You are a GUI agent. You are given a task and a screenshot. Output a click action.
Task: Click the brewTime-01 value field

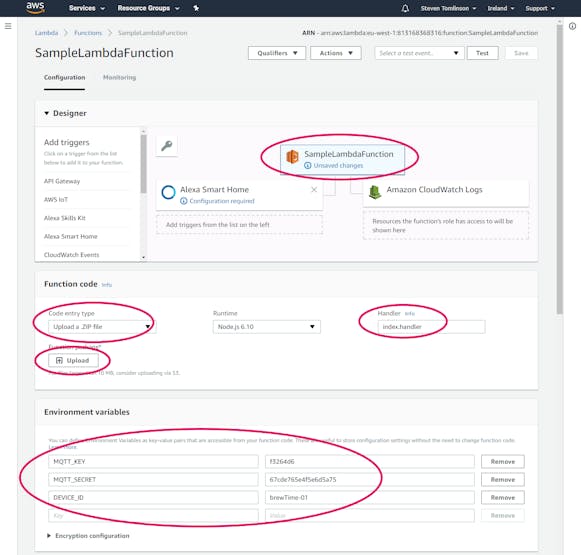[x=370, y=498]
